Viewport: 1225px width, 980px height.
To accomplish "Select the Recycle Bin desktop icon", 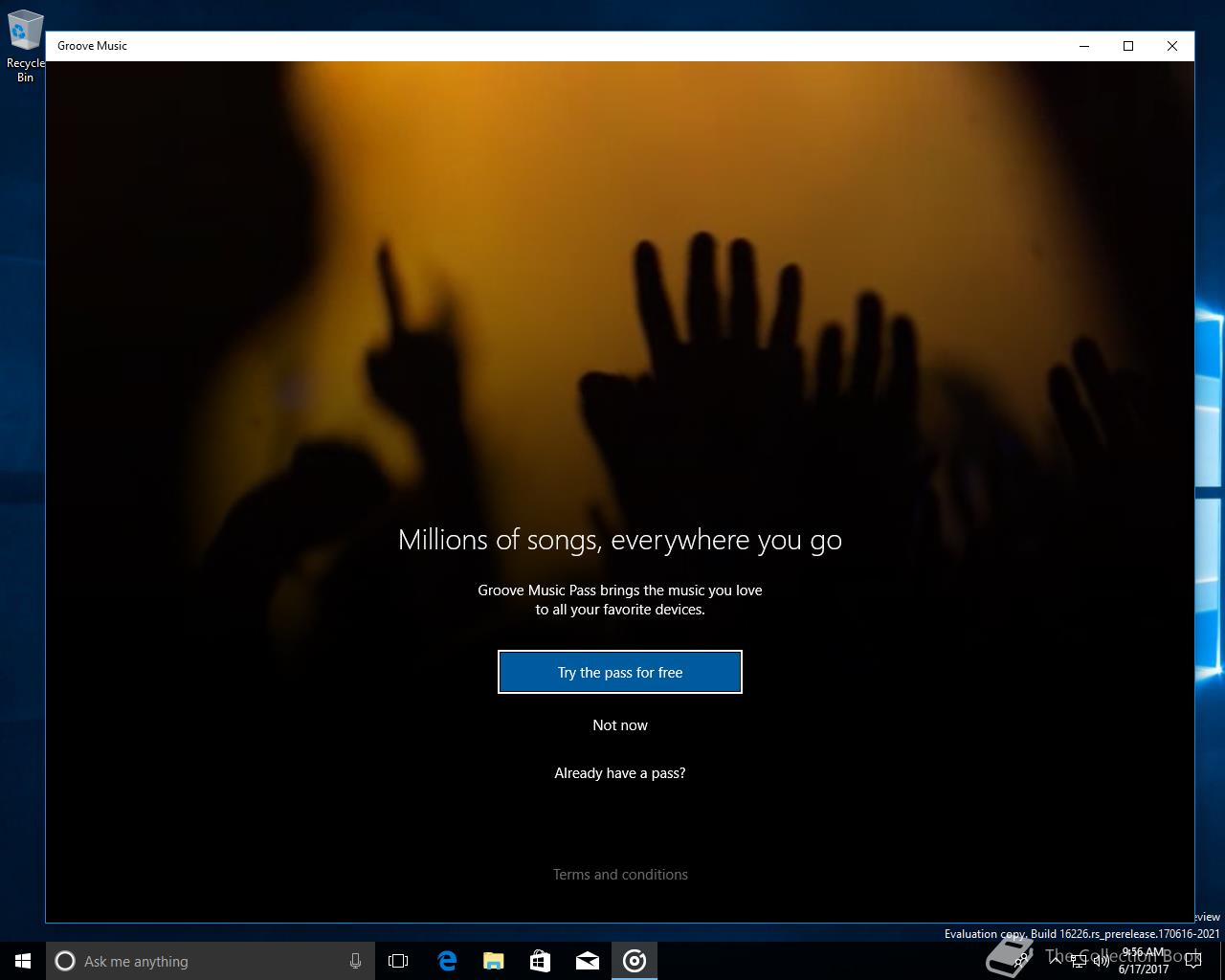I will tap(25, 46).
